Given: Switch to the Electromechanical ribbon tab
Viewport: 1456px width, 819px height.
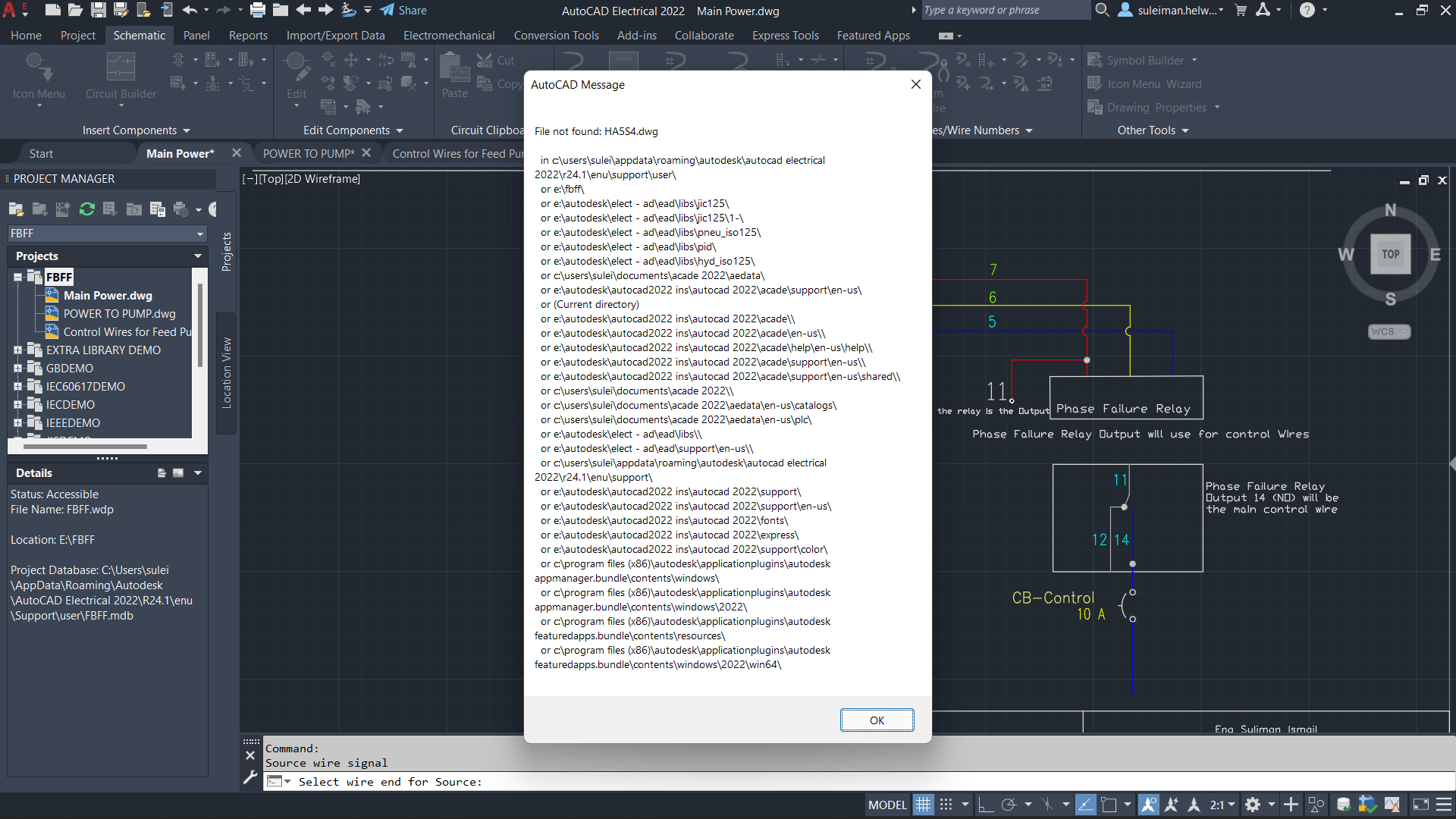Looking at the screenshot, I should (x=449, y=35).
